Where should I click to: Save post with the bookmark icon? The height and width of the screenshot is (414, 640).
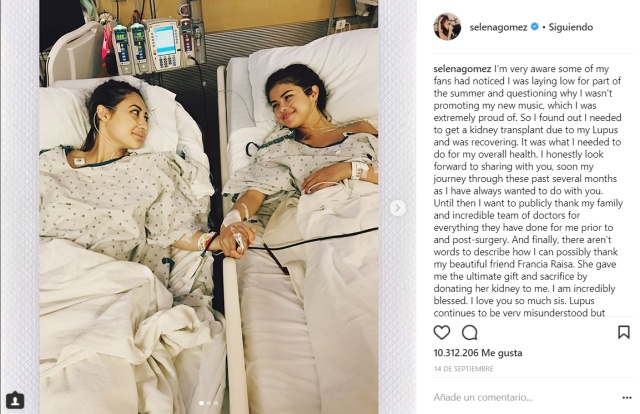tap(623, 332)
